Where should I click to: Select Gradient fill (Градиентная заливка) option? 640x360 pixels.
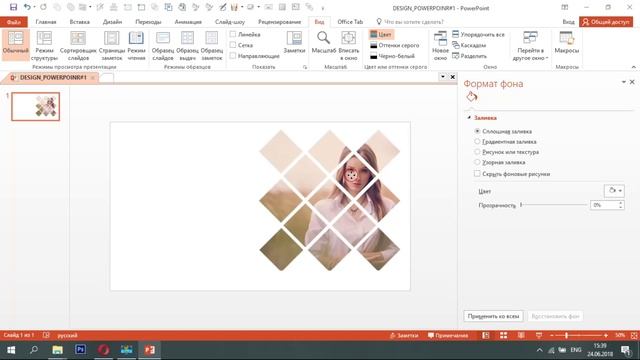pos(477,141)
